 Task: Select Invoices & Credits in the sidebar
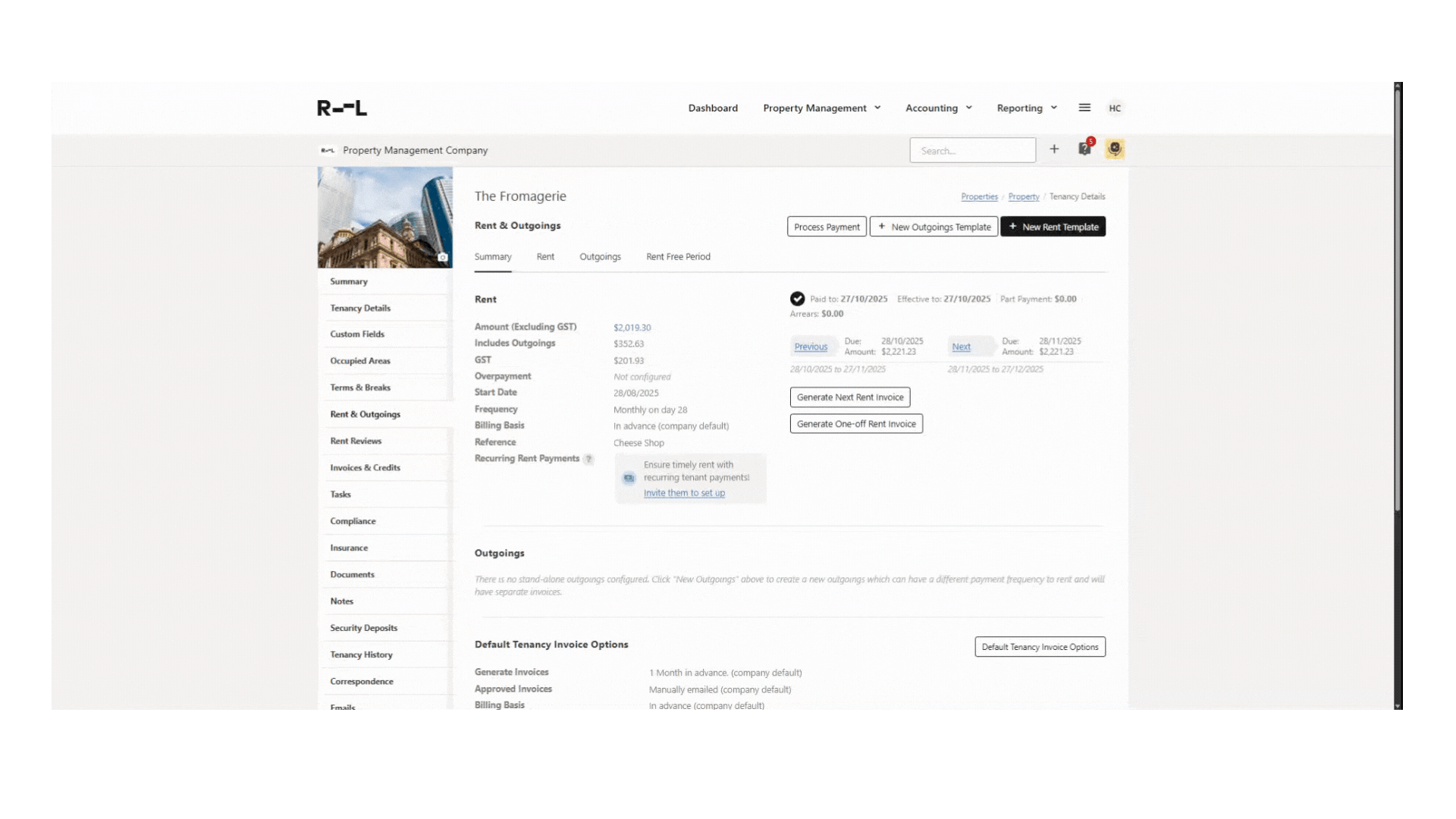point(365,467)
